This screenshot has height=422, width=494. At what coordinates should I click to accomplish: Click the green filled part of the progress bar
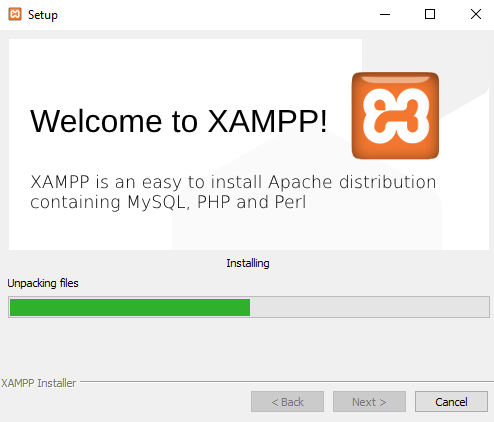click(x=130, y=307)
